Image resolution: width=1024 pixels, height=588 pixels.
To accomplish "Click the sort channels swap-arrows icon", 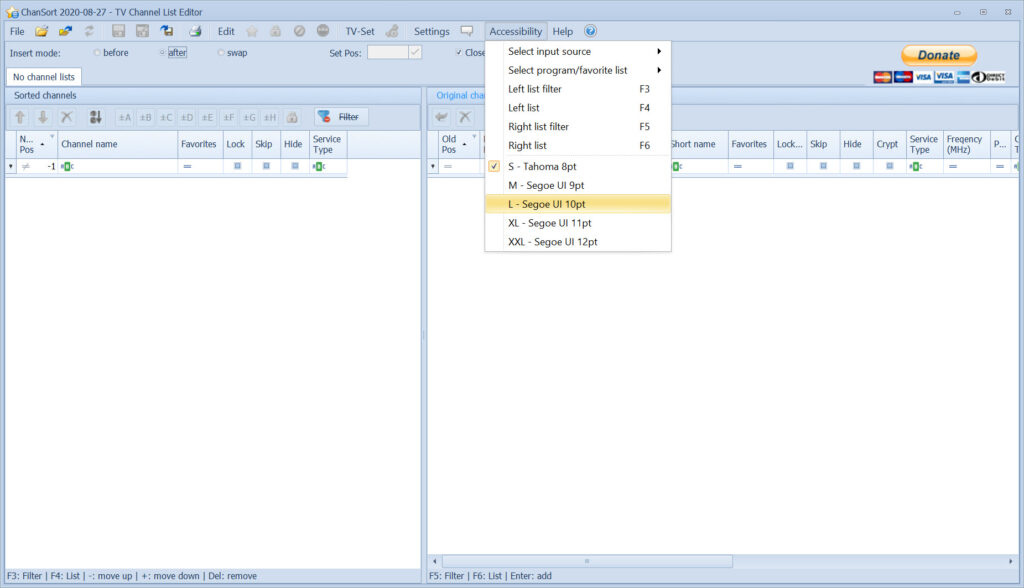I will (96, 117).
